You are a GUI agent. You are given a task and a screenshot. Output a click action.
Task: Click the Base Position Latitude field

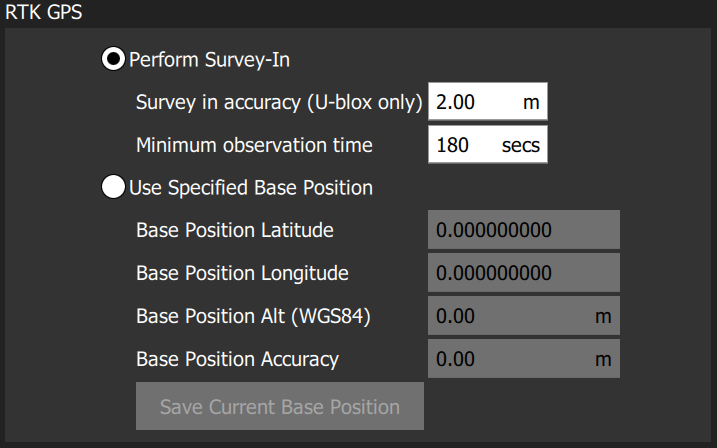click(x=524, y=229)
